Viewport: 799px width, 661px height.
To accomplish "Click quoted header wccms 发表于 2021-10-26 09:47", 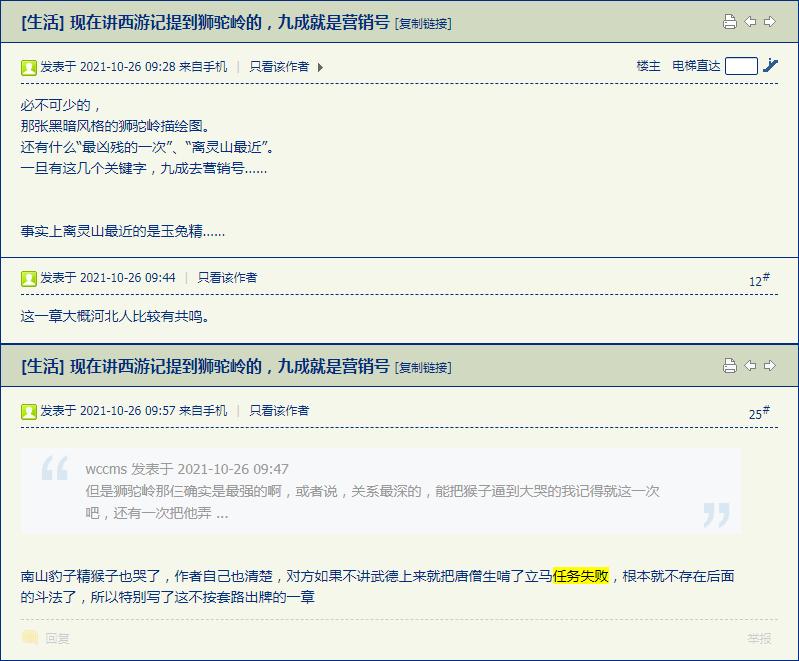I will point(187,469).
